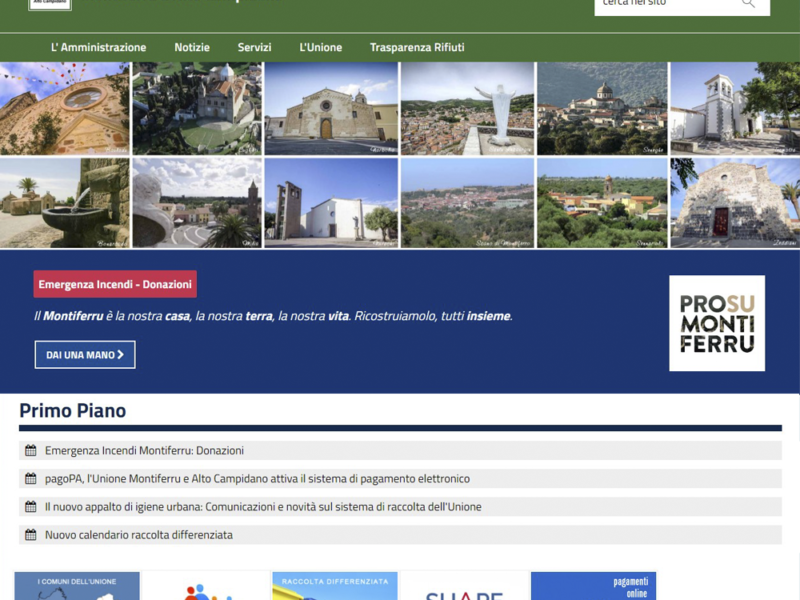Open the Raccolta Differenziata tile

point(335,586)
